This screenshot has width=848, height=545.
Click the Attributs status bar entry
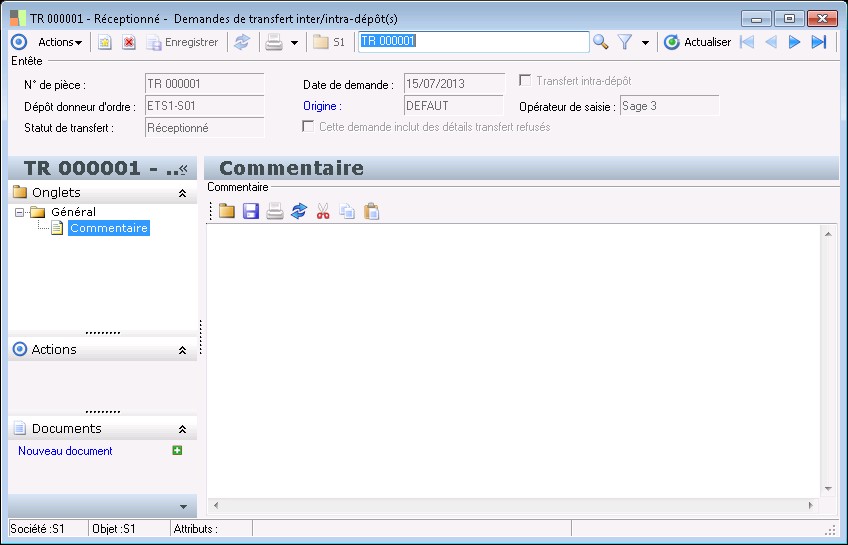(196, 529)
